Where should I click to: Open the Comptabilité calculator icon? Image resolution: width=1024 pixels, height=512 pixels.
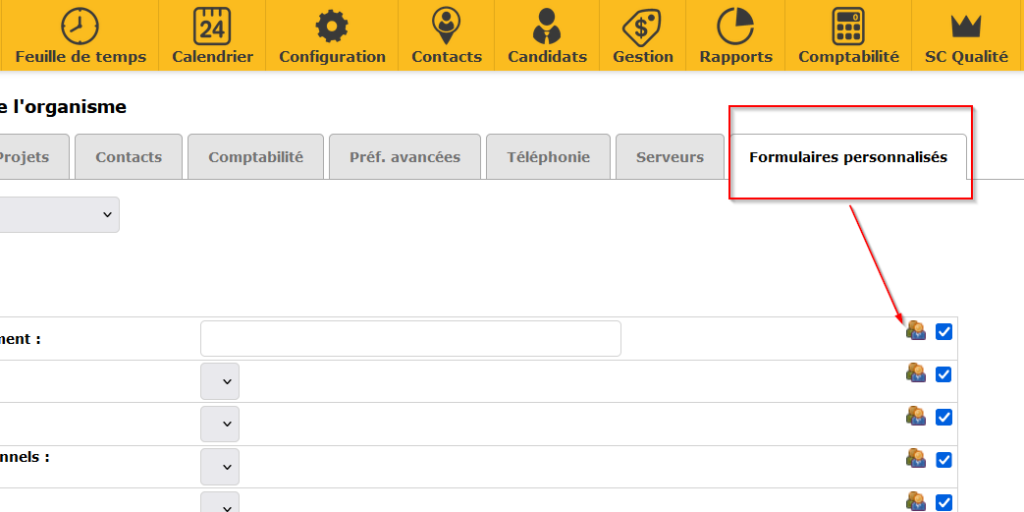click(x=848, y=26)
